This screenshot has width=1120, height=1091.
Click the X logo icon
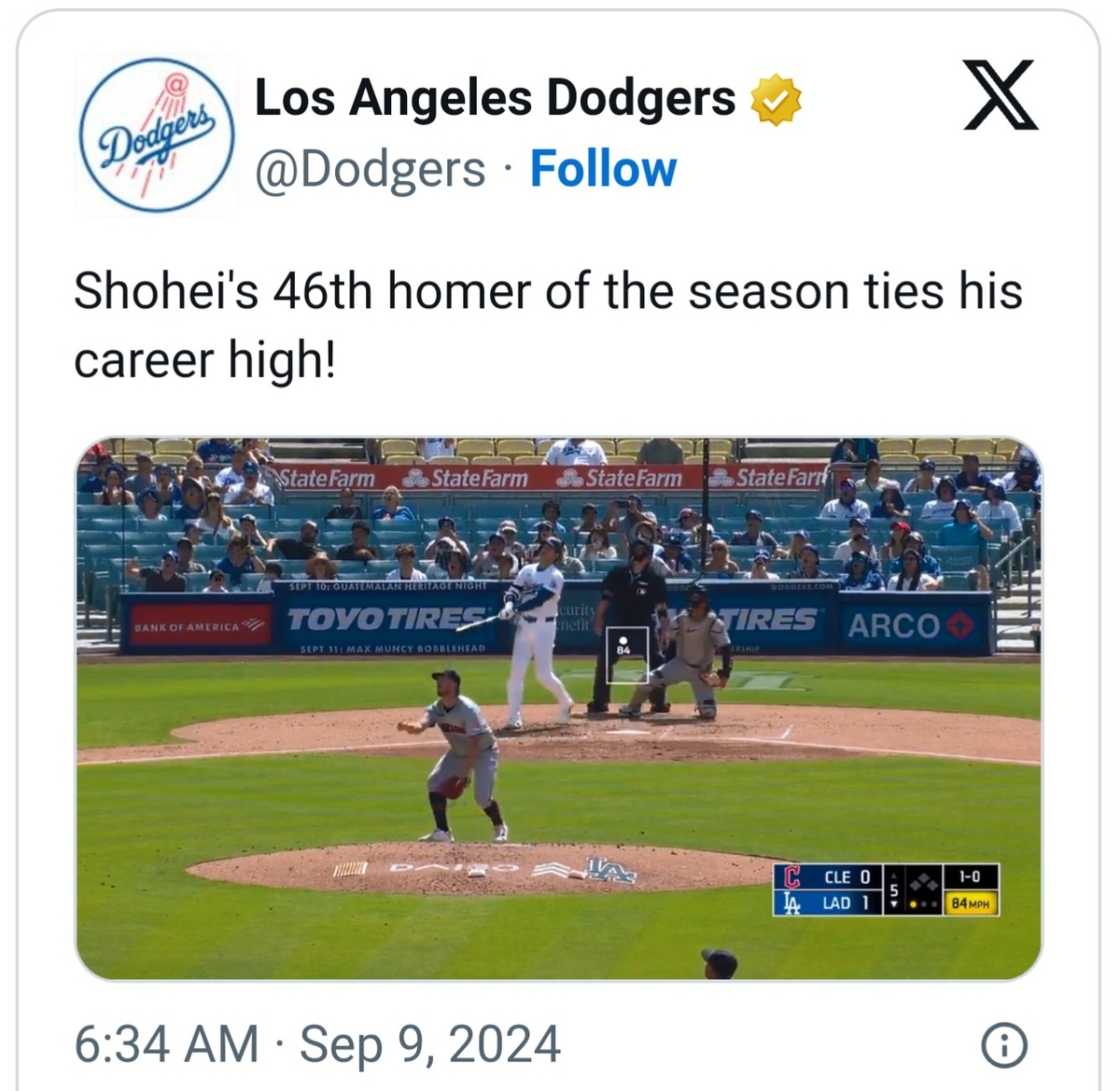point(1001,94)
